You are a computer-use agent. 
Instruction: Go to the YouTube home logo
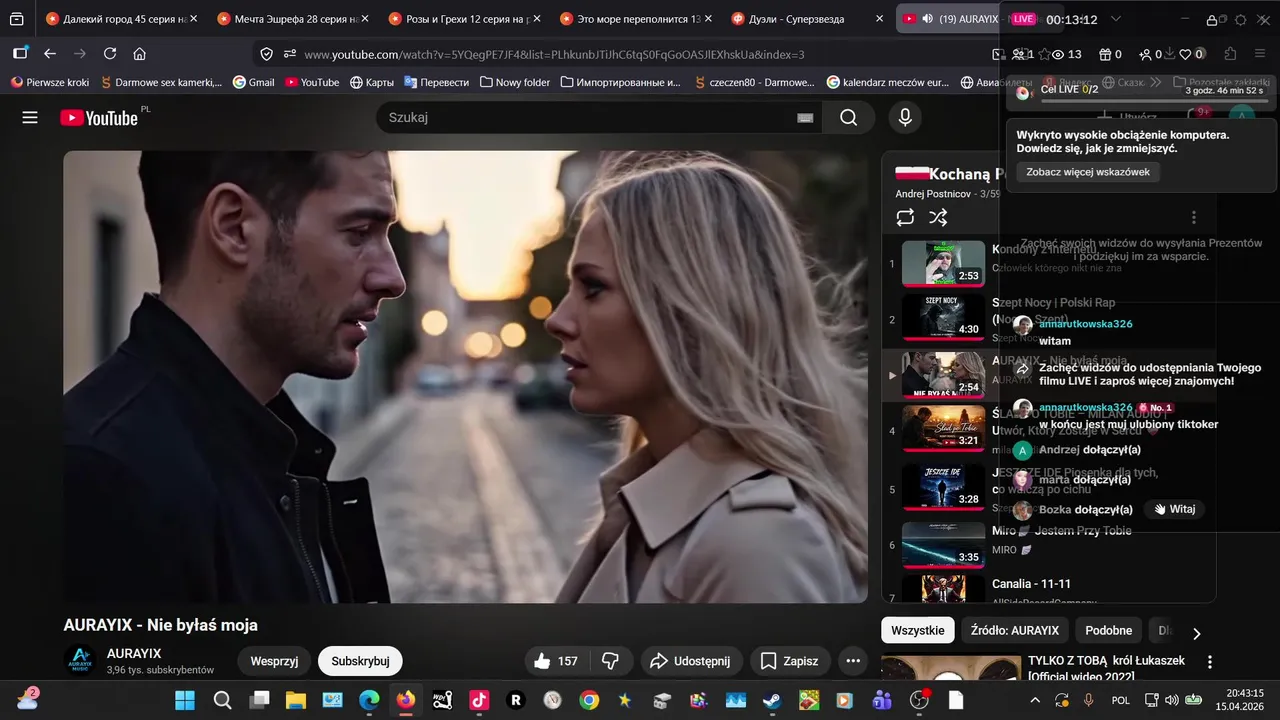click(99, 118)
